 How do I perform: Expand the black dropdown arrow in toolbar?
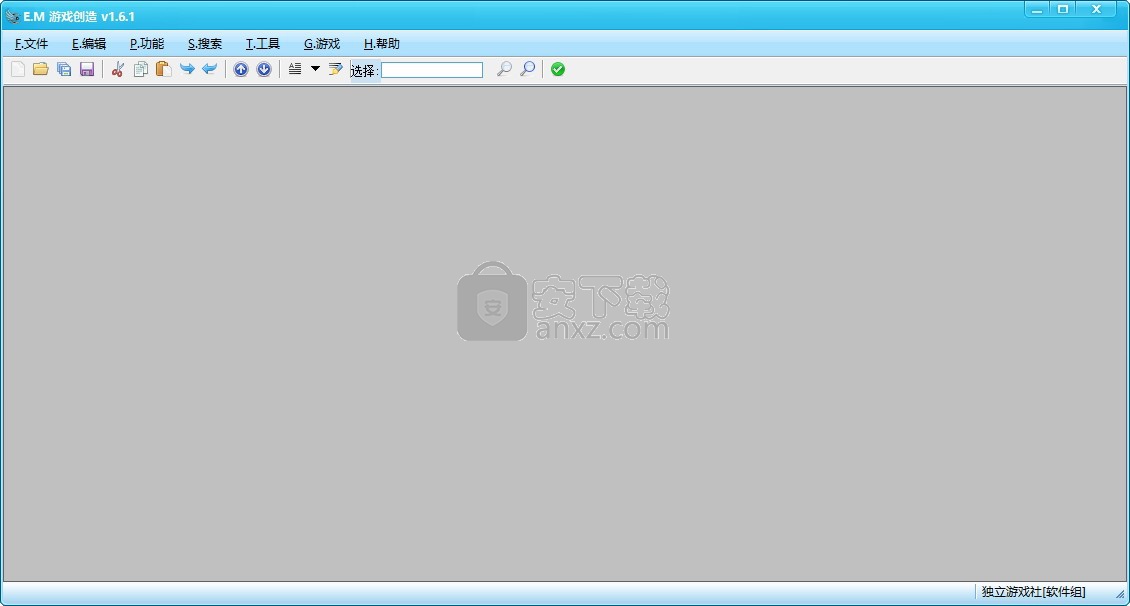(315, 69)
